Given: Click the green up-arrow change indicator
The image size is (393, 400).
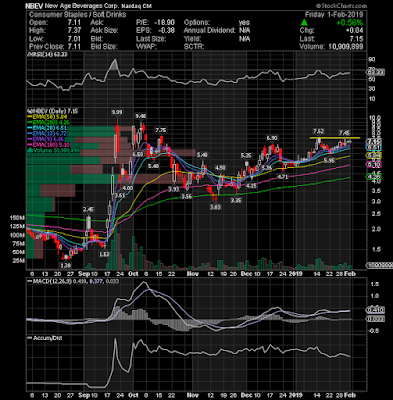Looking at the screenshot, I should [x=304, y=23].
